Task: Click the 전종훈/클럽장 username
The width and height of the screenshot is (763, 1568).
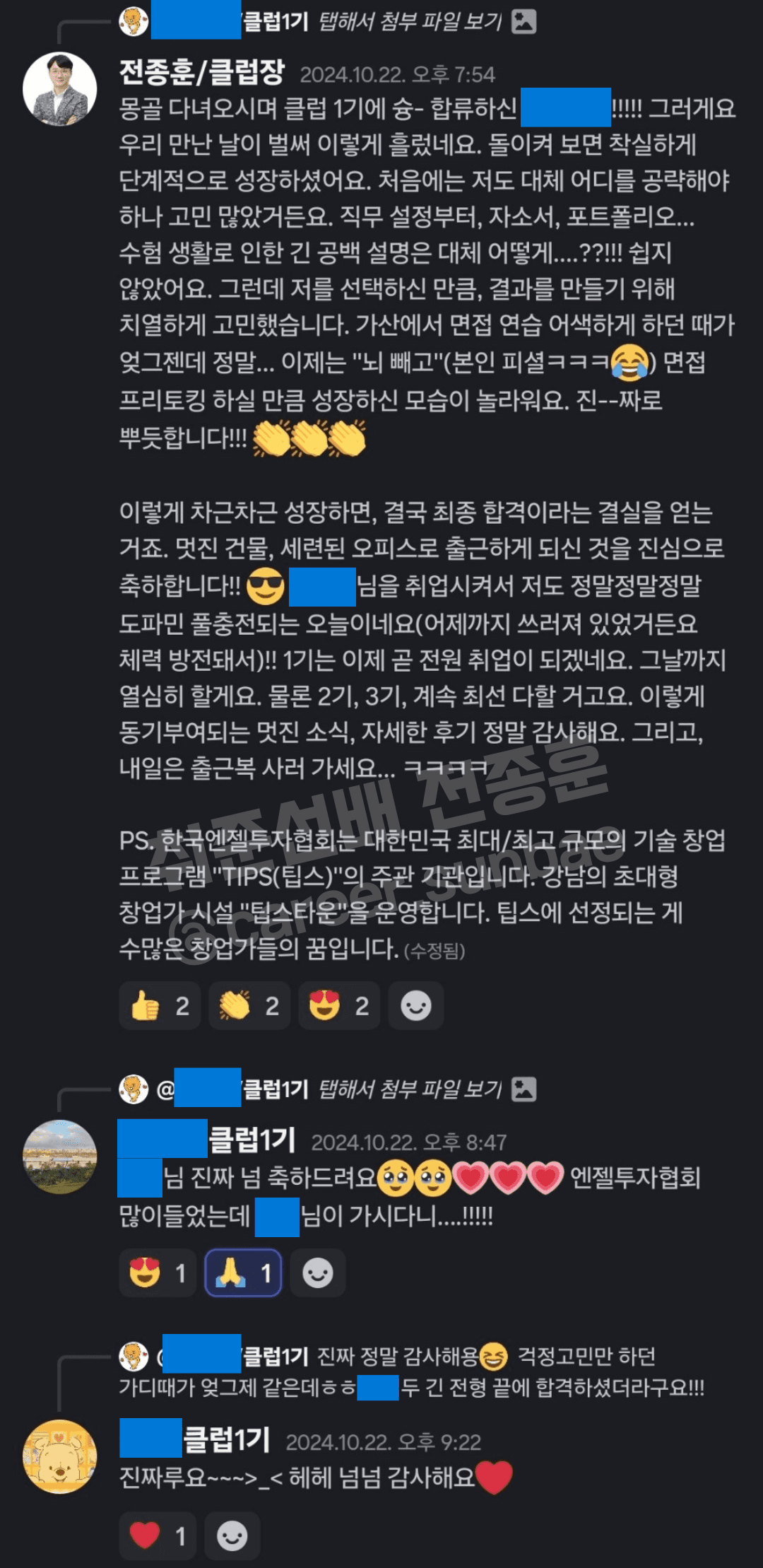Action: 202,71
